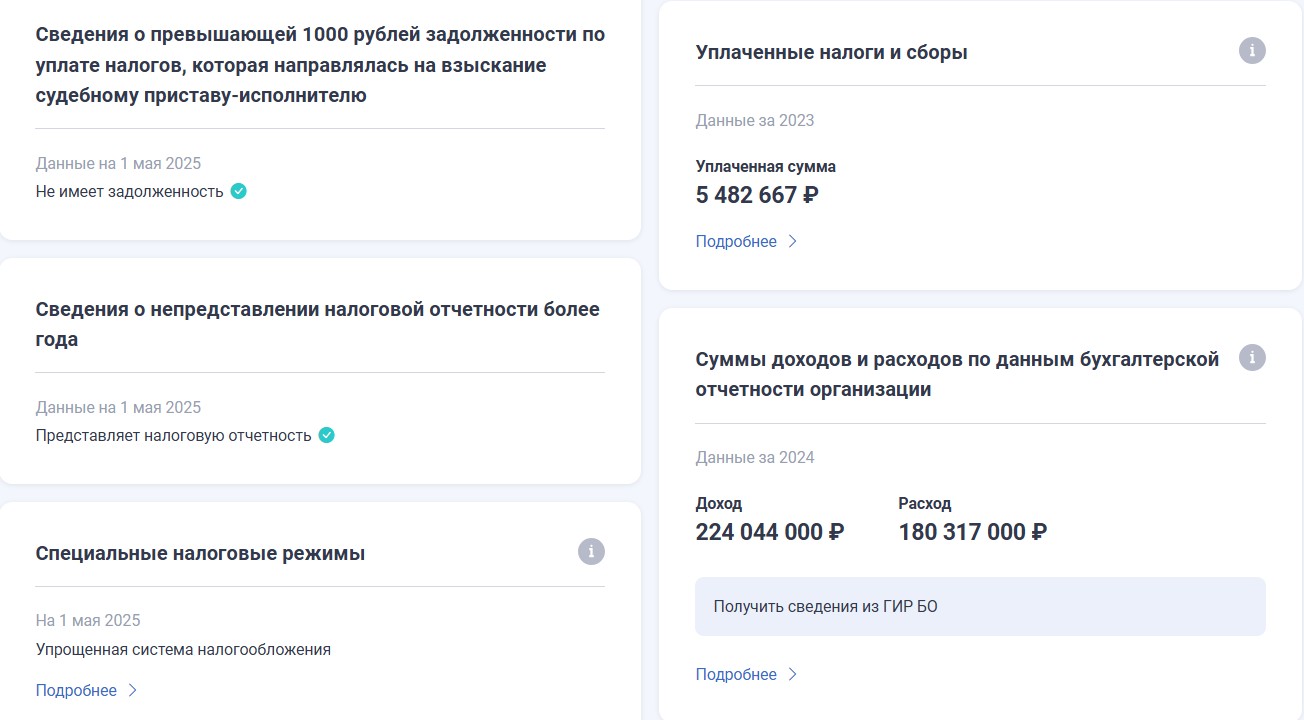Viewport: 1304px width, 720px height.
Task: Click green checkmark beside "Не имеет задолженность"
Action: tap(238, 191)
